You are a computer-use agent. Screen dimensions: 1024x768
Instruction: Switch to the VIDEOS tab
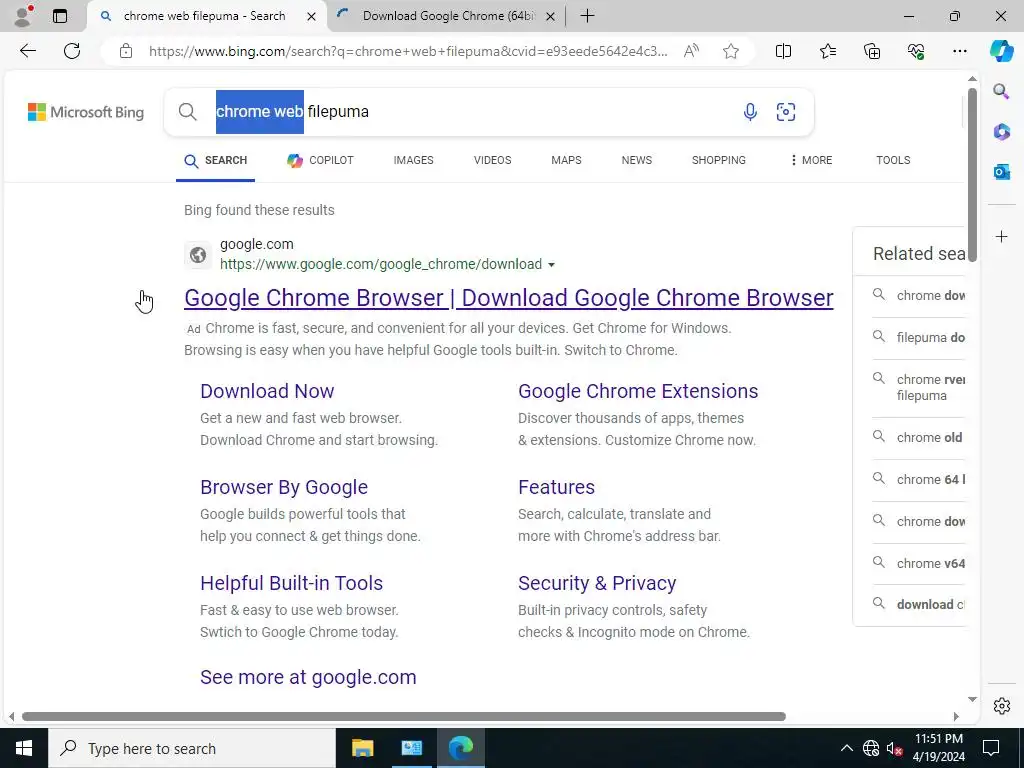pos(492,160)
